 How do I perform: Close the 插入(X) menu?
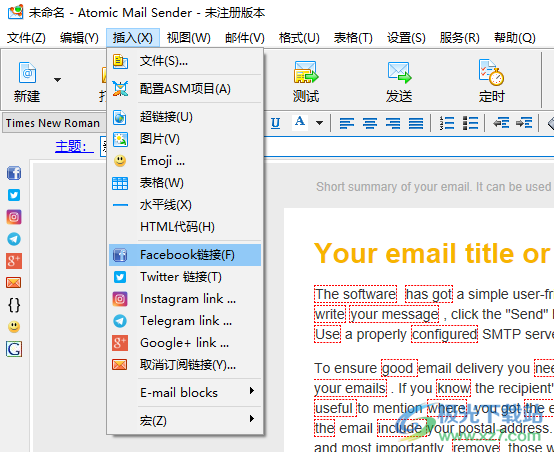(133, 37)
